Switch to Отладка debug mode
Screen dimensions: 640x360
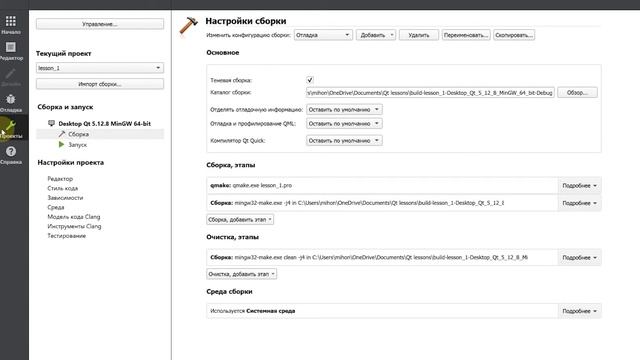[x=11, y=103]
